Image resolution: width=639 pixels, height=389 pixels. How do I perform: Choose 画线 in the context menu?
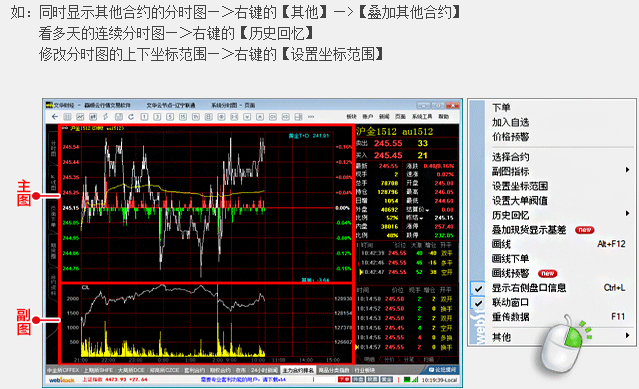tap(501, 244)
